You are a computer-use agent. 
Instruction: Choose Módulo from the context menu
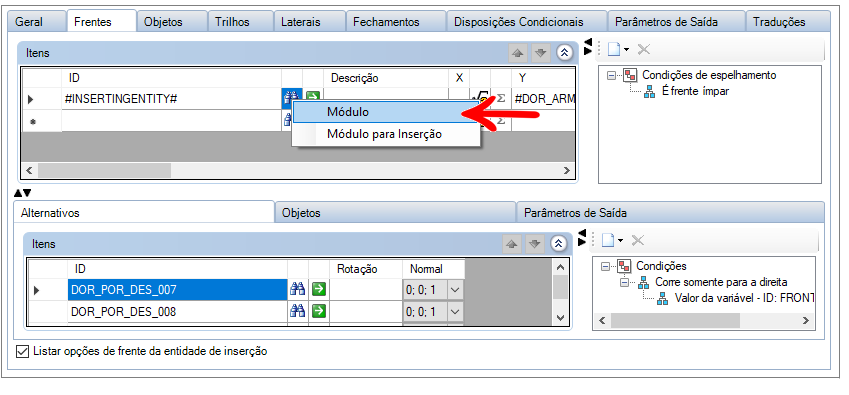point(386,112)
